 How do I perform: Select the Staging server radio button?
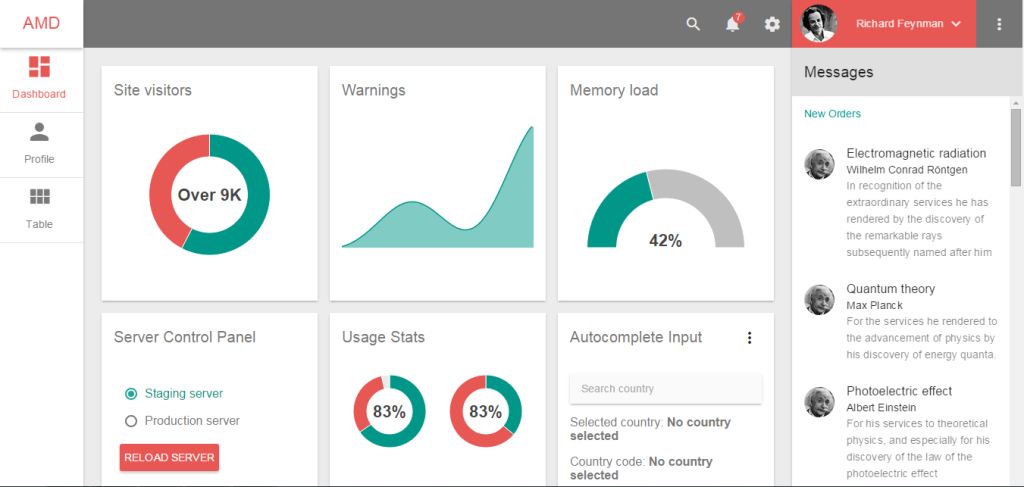[131, 394]
